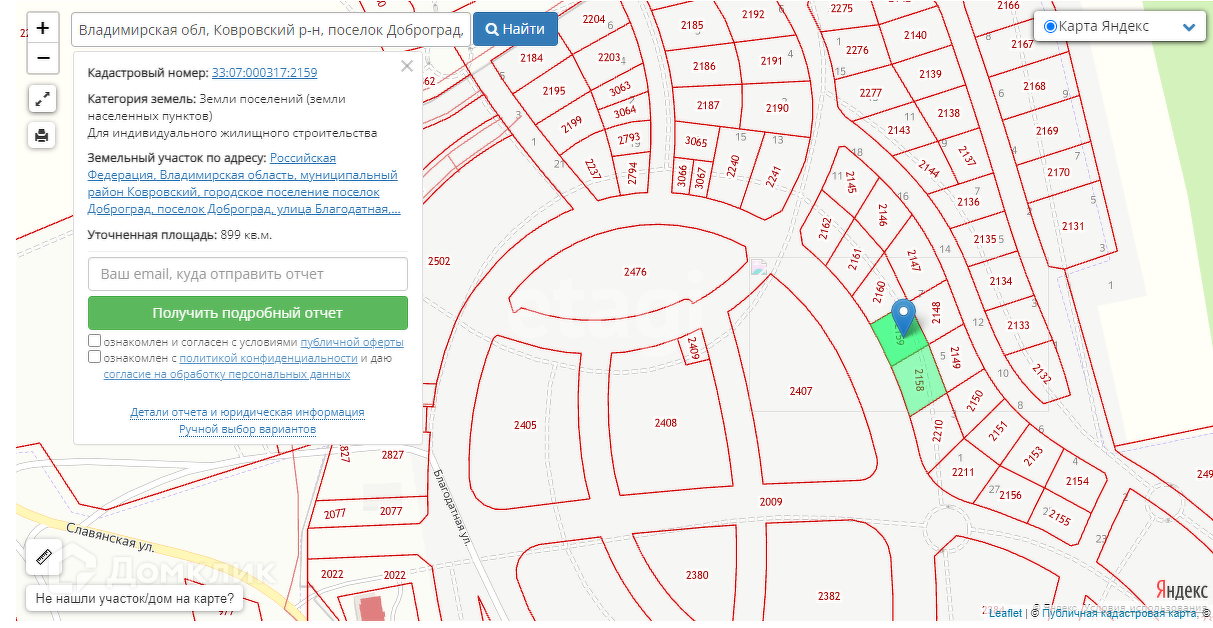Select parcel 2211 on the map
Screen dimensions: 1213x628
(962, 472)
